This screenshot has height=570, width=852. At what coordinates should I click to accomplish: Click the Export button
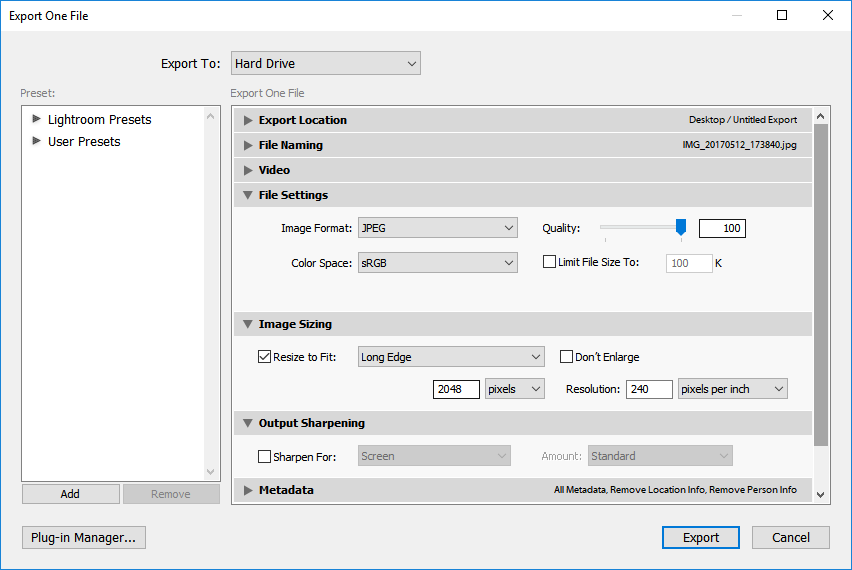[x=700, y=537]
